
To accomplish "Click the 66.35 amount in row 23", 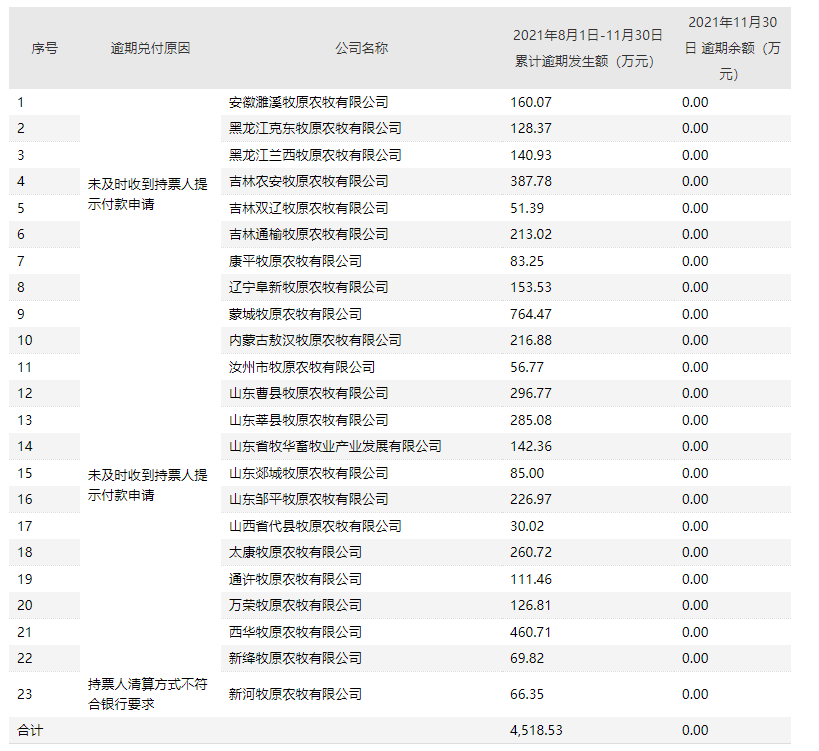I will [x=527, y=694].
